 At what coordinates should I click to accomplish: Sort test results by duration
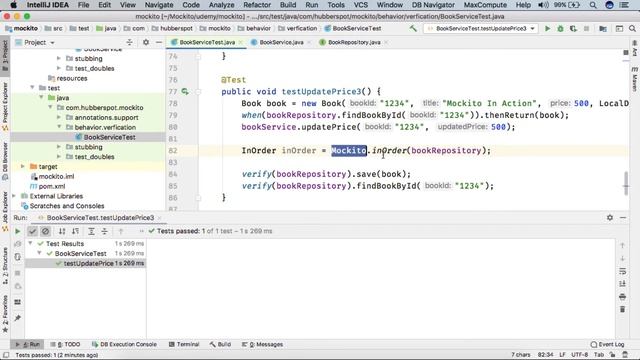(x=76, y=231)
